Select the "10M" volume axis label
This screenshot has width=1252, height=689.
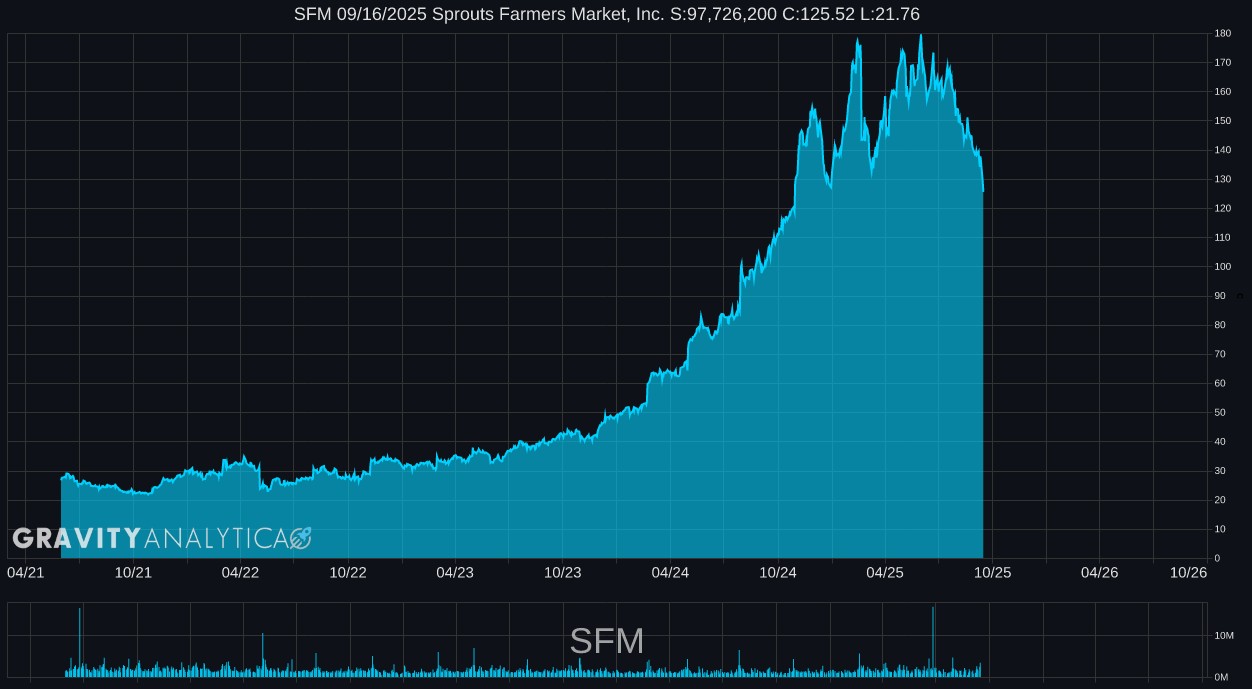1224,636
